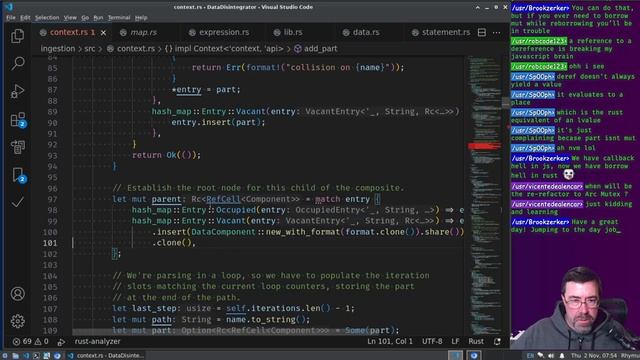Click the src breadcrumb segment
Viewport: 640px width, 360px height.
(89, 49)
